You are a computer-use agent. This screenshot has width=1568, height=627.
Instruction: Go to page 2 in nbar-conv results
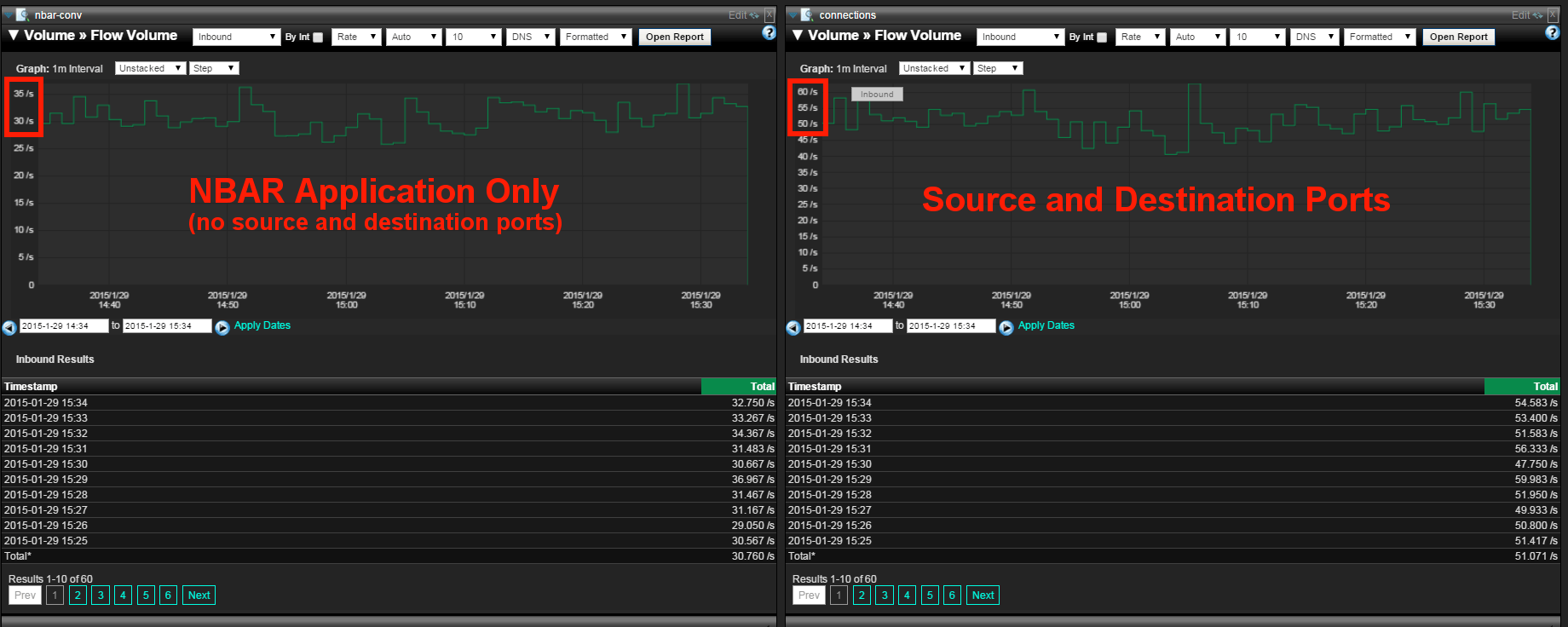78,595
